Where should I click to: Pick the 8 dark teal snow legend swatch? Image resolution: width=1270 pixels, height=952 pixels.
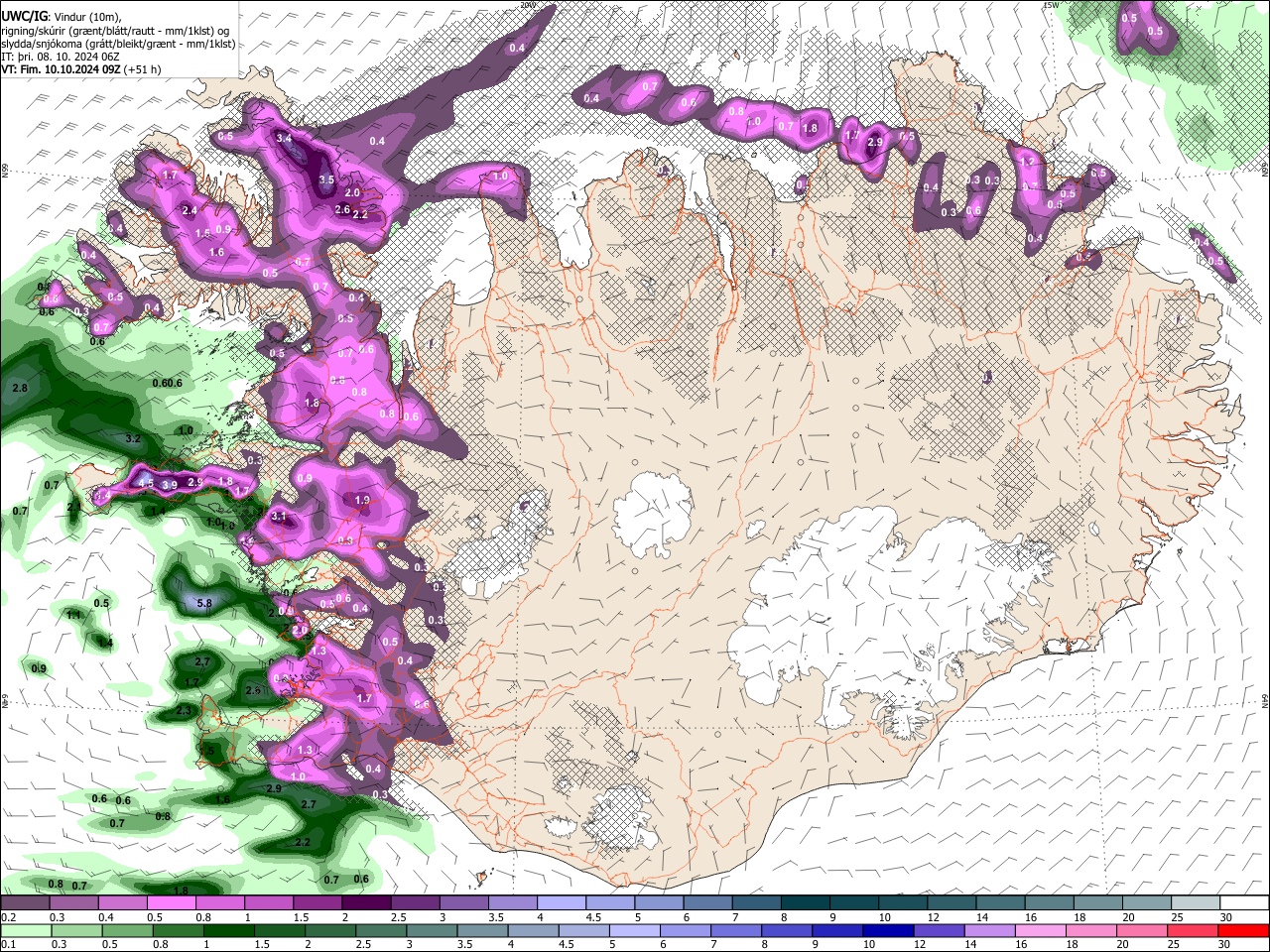(x=805, y=903)
